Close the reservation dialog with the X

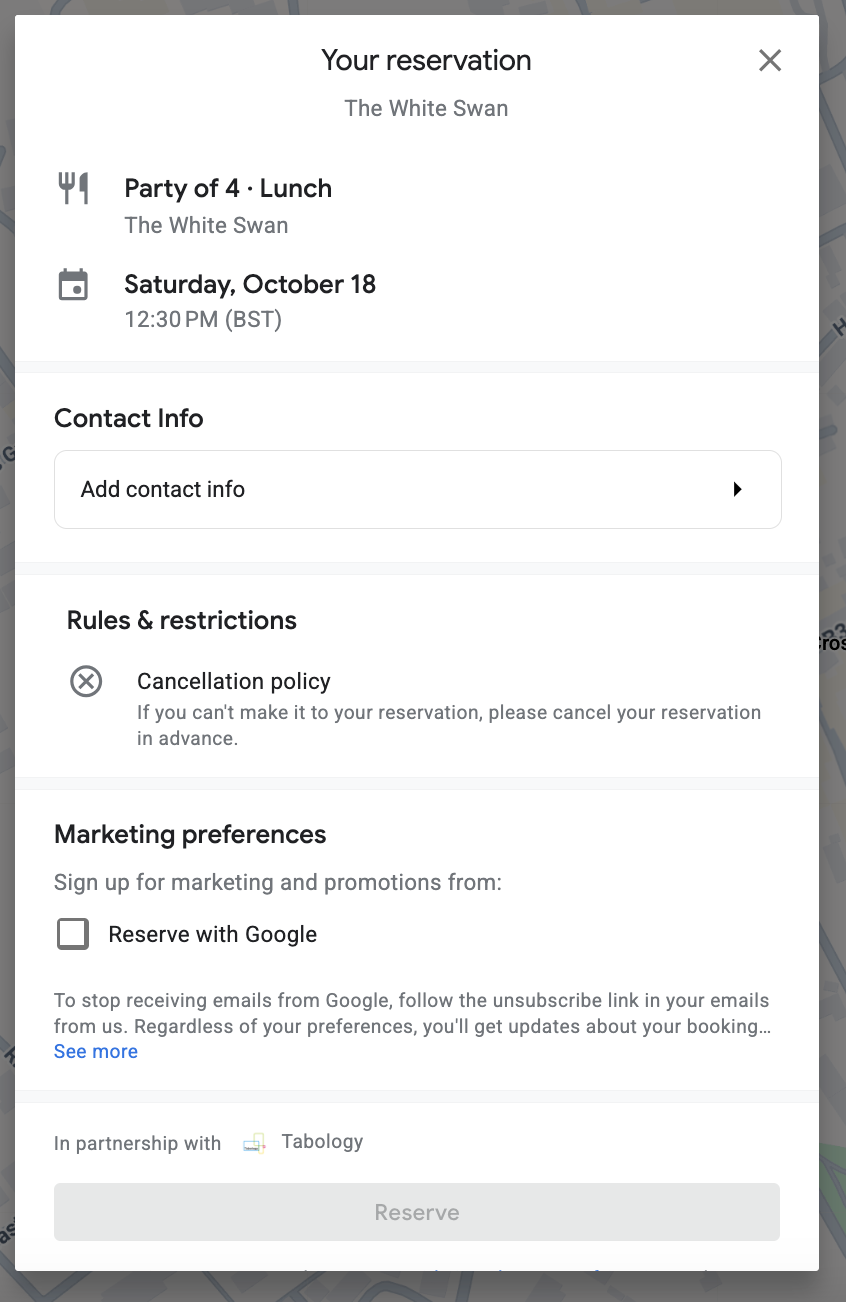(769, 61)
